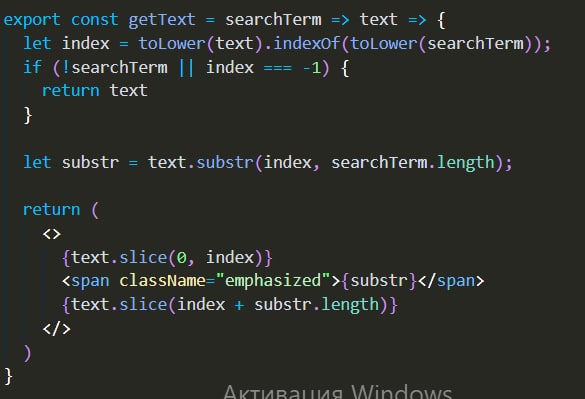
Task: Click "length" in searchTerm.length
Action: pyautogui.click(x=466, y=163)
